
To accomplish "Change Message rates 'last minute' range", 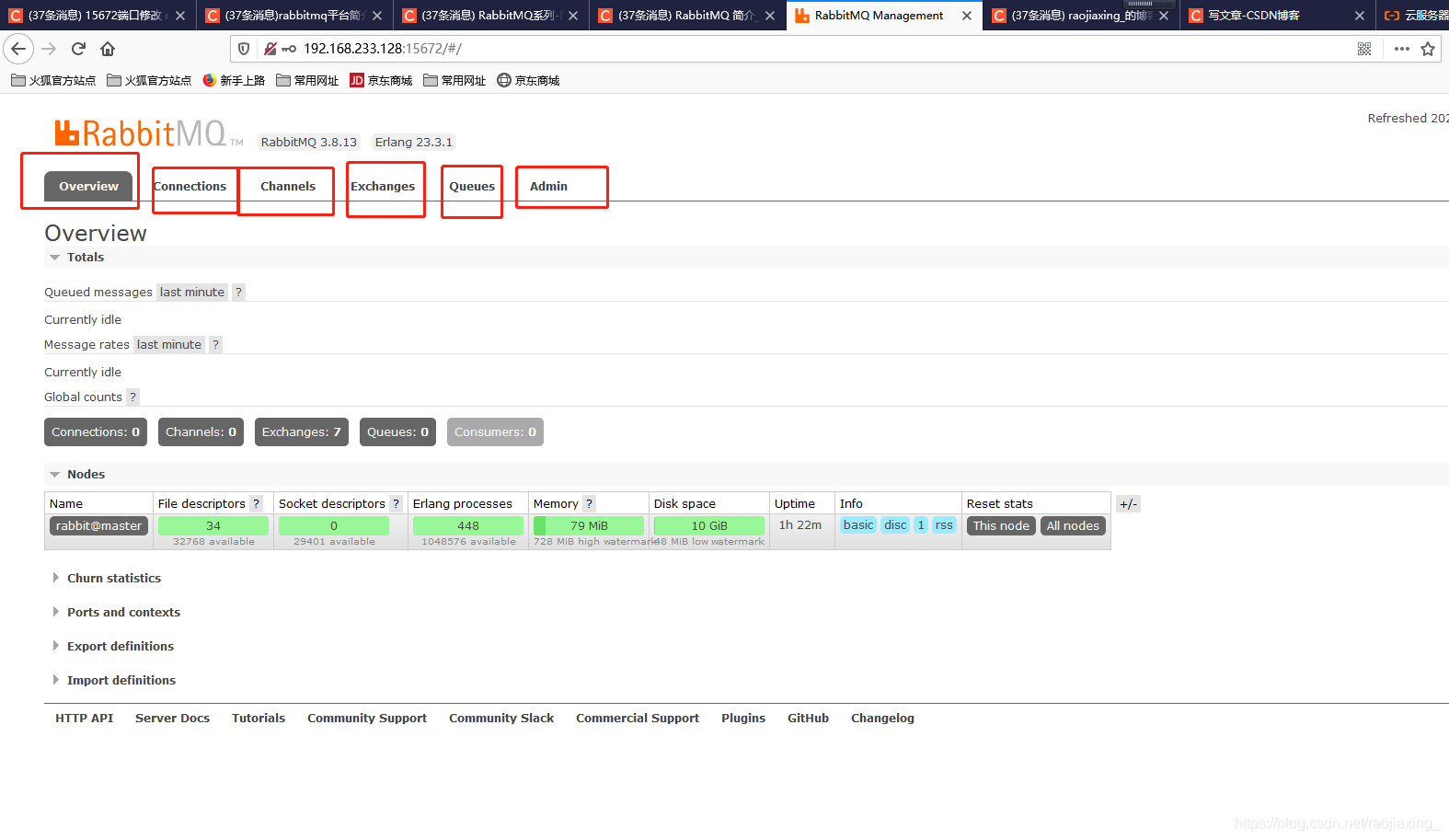I will [169, 344].
